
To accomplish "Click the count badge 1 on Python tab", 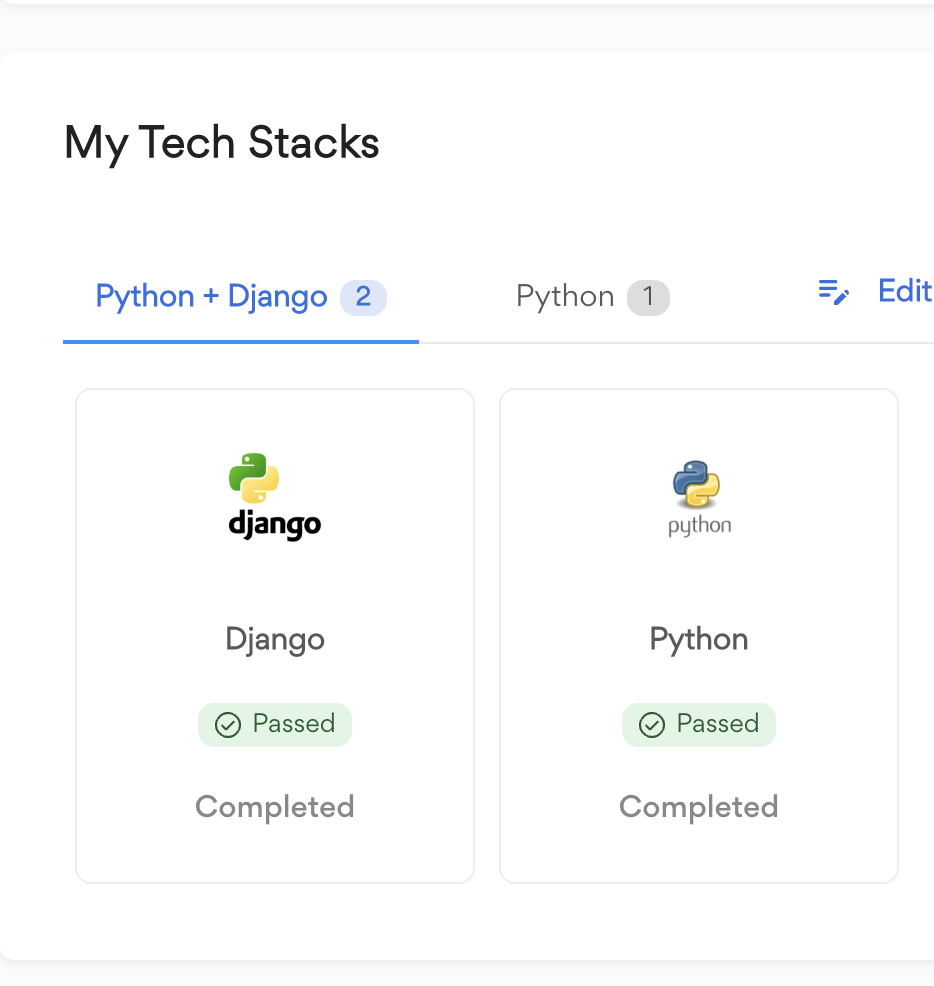I will tap(648, 297).
